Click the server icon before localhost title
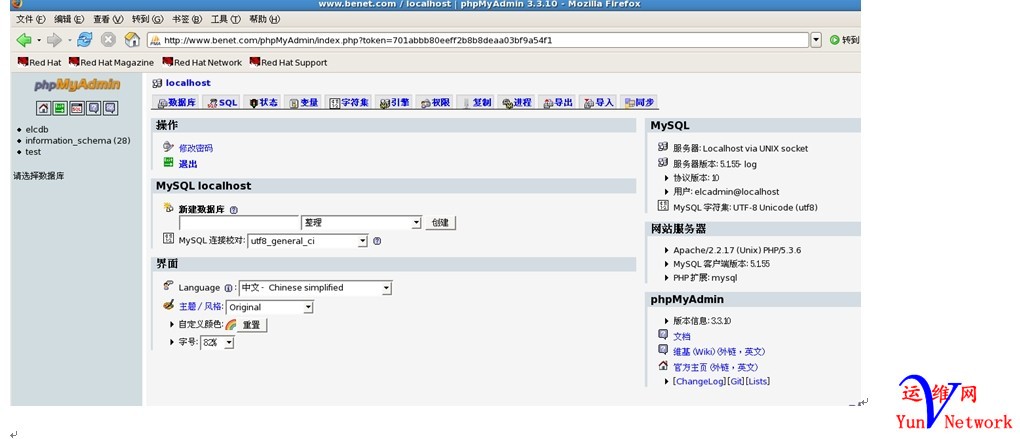This screenshot has width=1020, height=439. coord(157,83)
